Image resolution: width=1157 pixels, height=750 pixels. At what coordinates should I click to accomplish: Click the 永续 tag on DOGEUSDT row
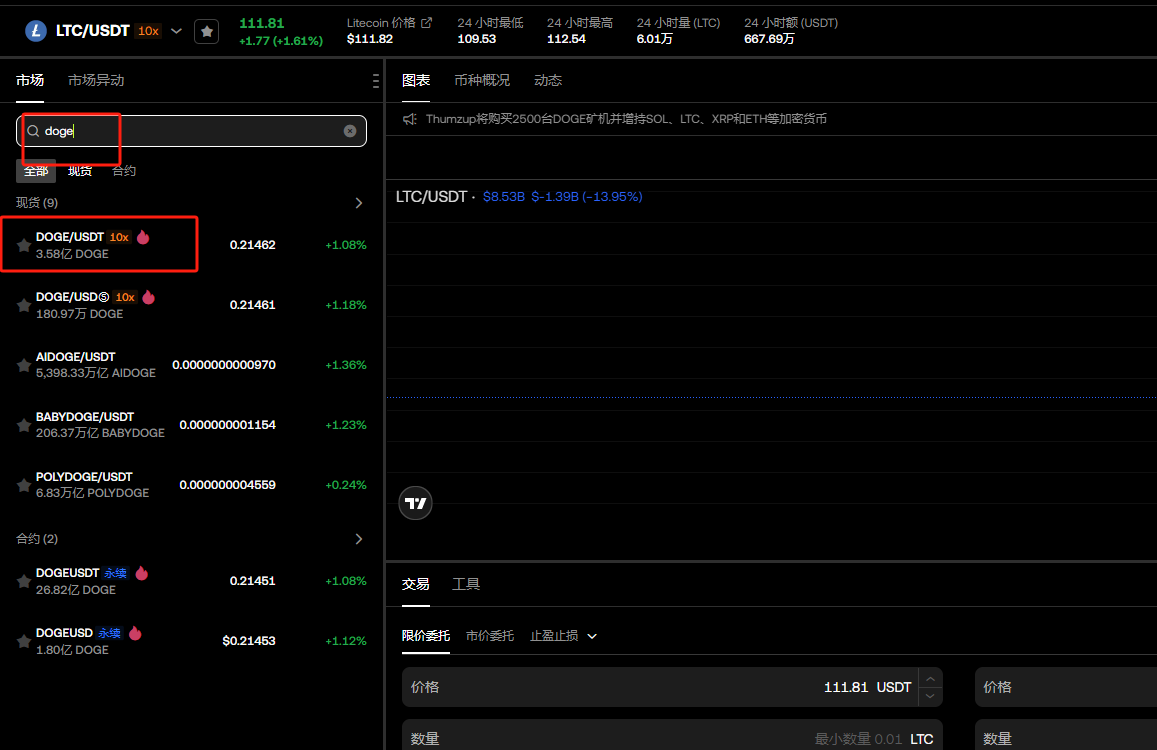pos(115,573)
